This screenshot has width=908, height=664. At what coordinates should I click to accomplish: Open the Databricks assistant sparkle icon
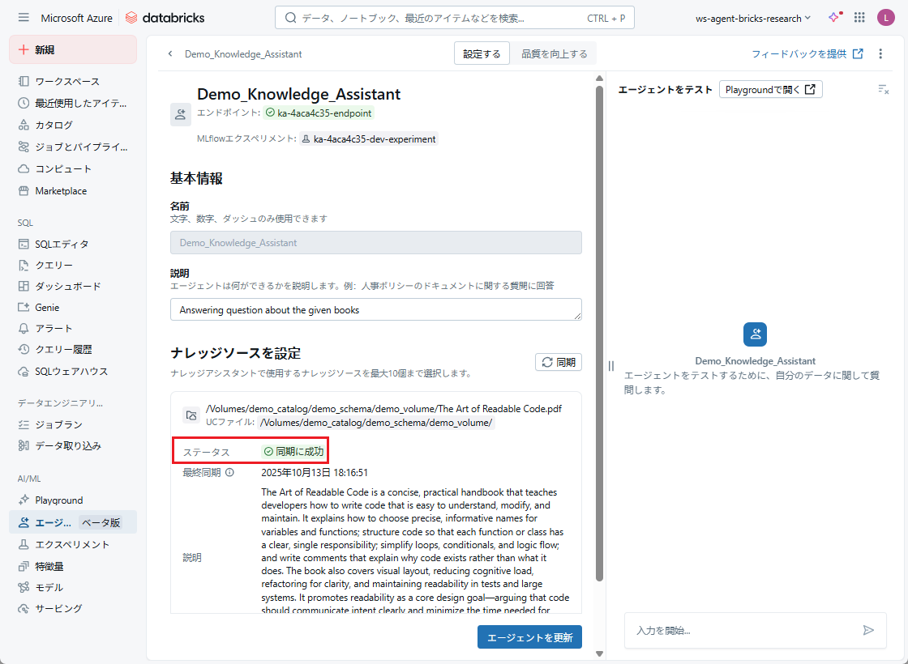[x=834, y=18]
